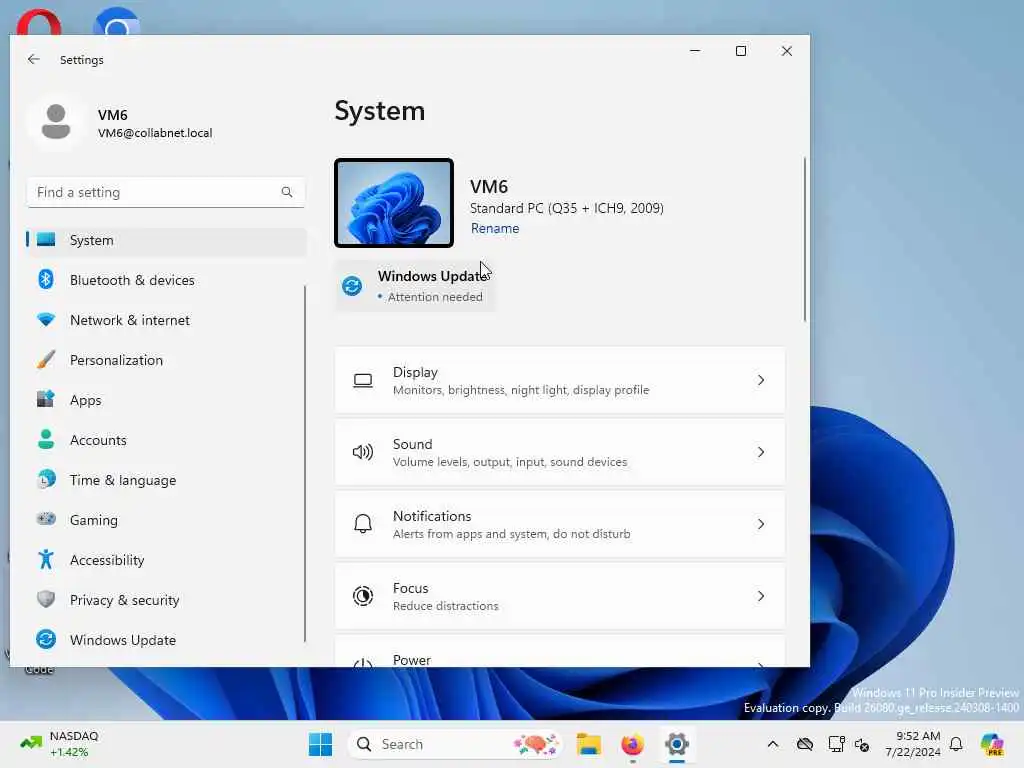The height and width of the screenshot is (768, 1024).
Task: Click the Privacy & security shield icon
Action: (46, 600)
